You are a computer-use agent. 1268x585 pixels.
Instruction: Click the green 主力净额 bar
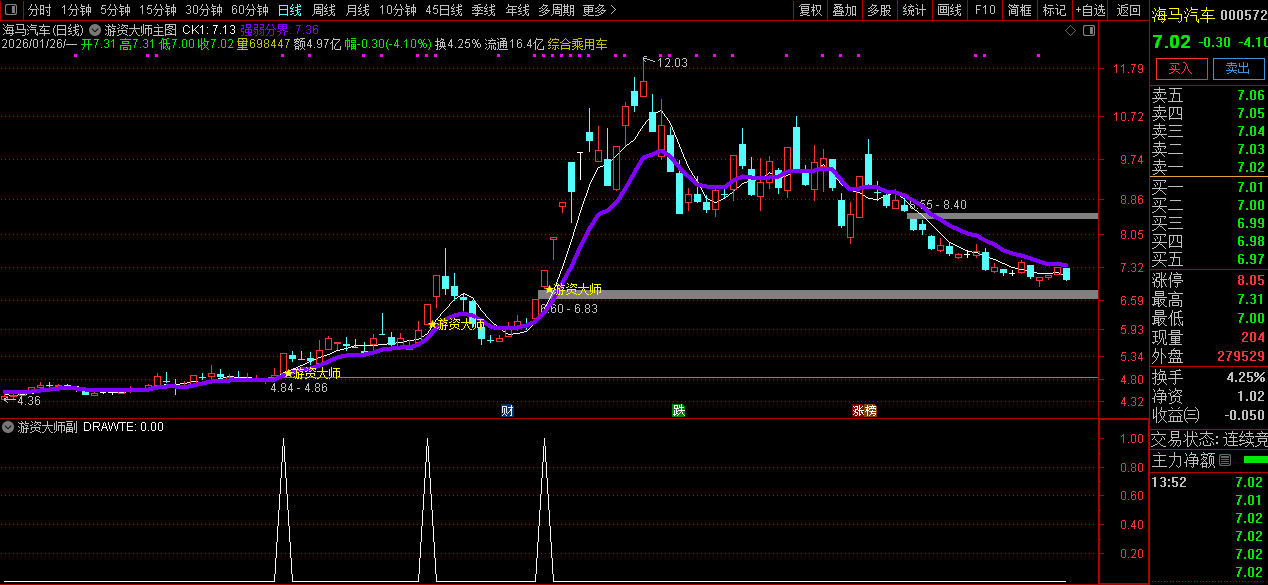tap(1253, 460)
